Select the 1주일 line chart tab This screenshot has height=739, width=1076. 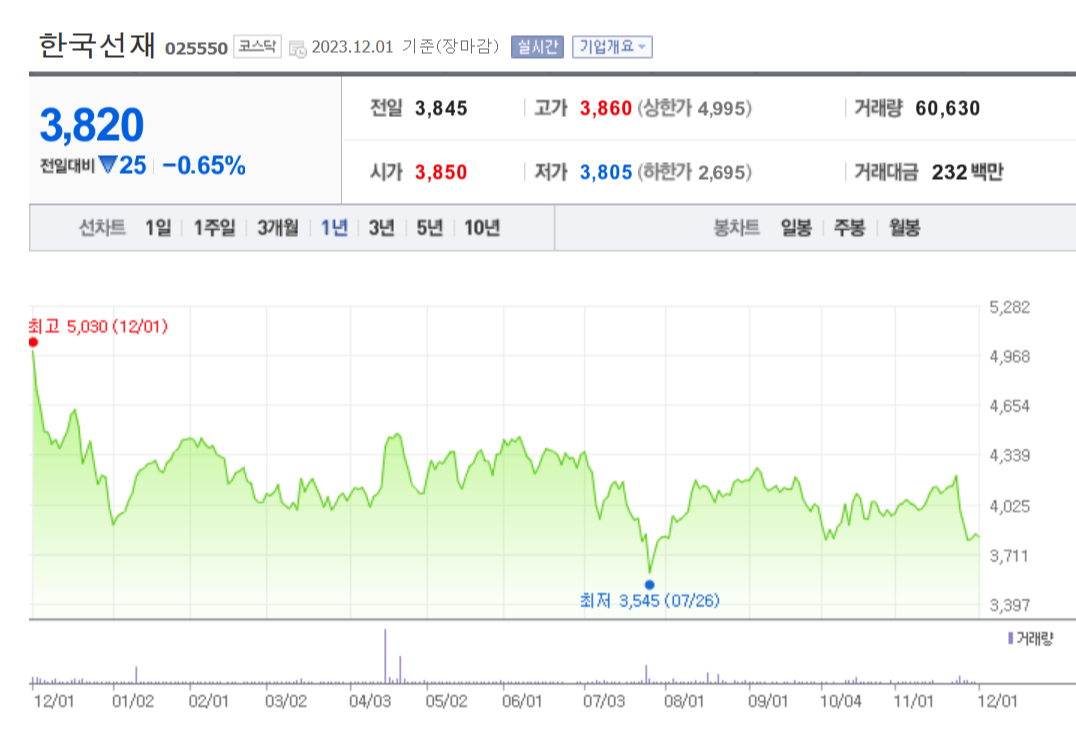pos(214,227)
